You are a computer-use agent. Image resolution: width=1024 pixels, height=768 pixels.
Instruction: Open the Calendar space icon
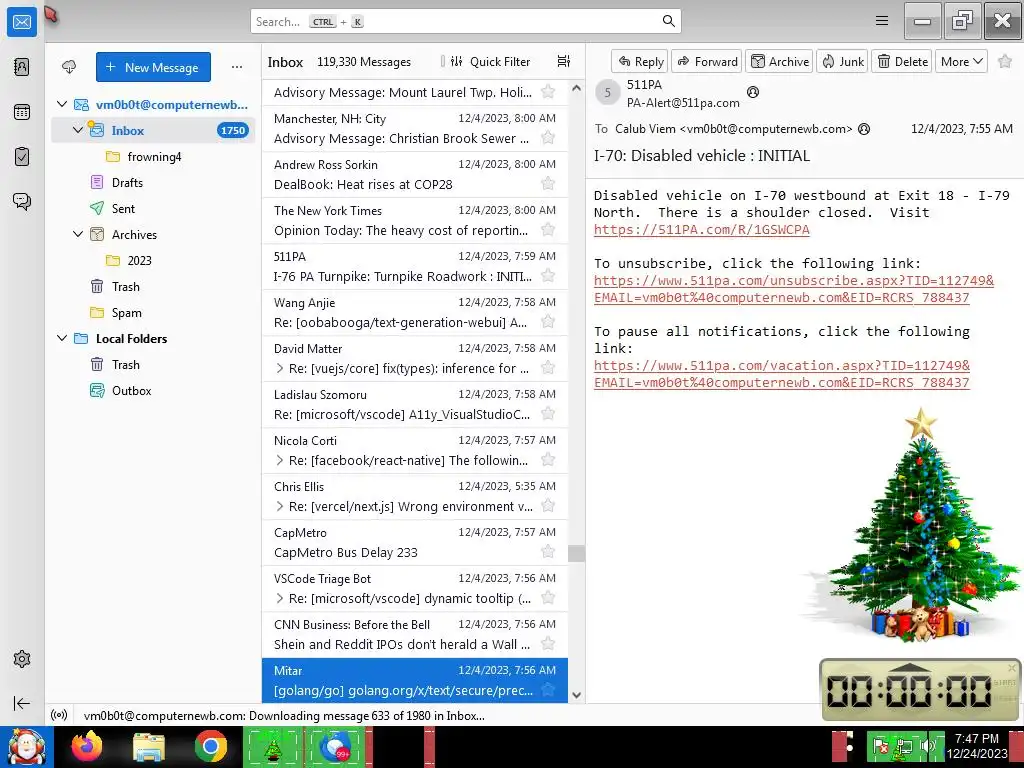pyautogui.click(x=22, y=112)
